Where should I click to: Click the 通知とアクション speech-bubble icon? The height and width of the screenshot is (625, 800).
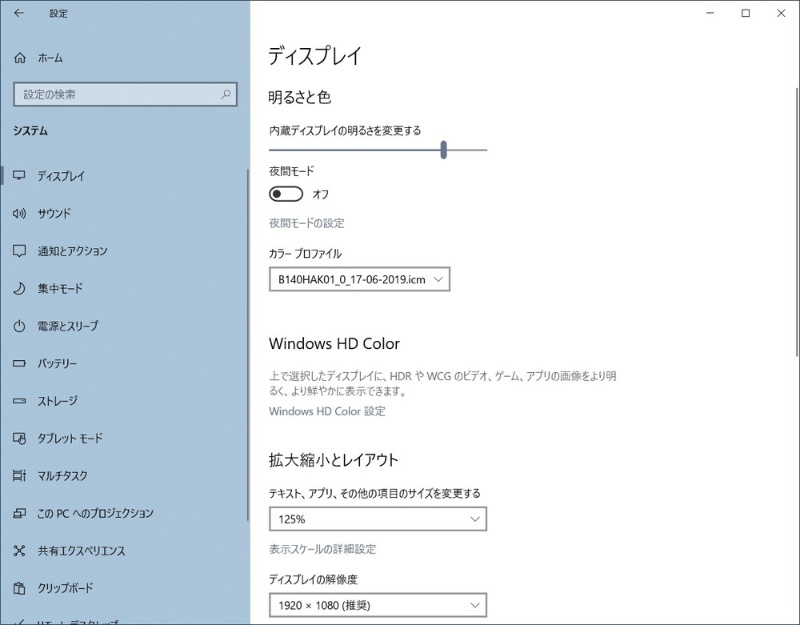pos(19,251)
